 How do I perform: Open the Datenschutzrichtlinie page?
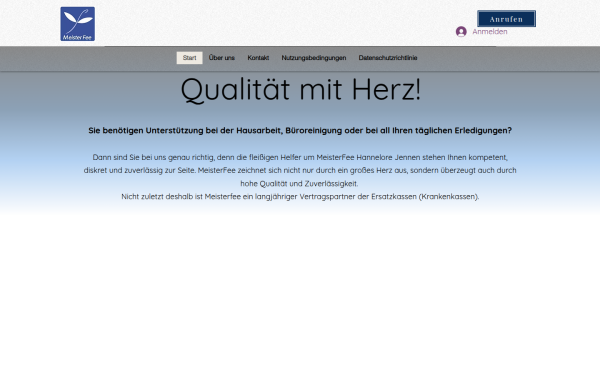[x=388, y=58]
